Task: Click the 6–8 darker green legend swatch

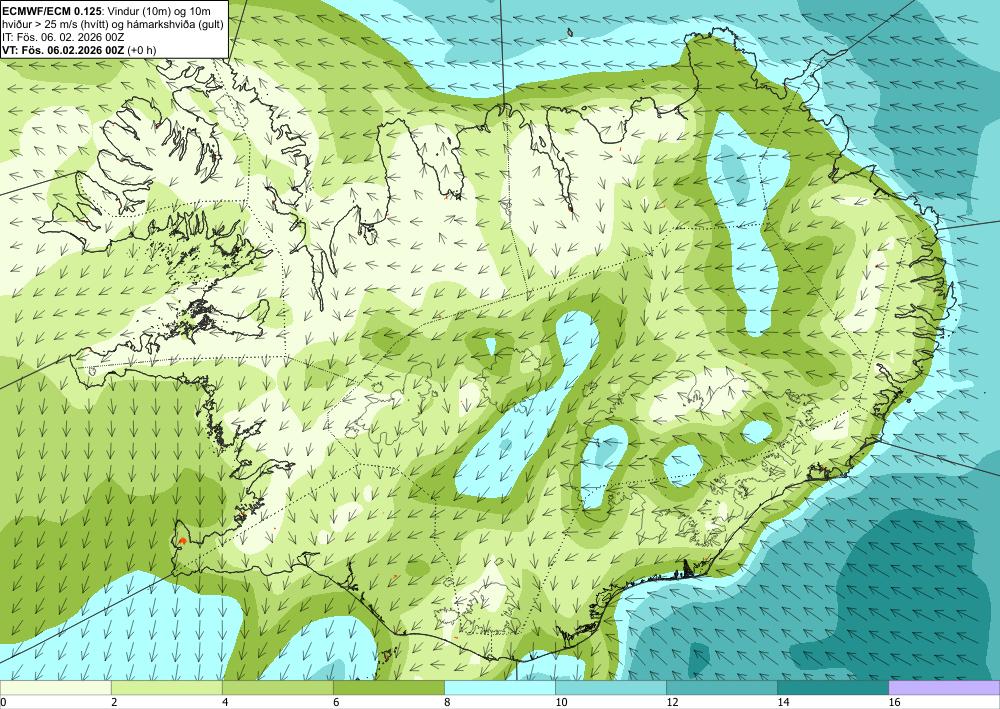Action: (x=388, y=688)
